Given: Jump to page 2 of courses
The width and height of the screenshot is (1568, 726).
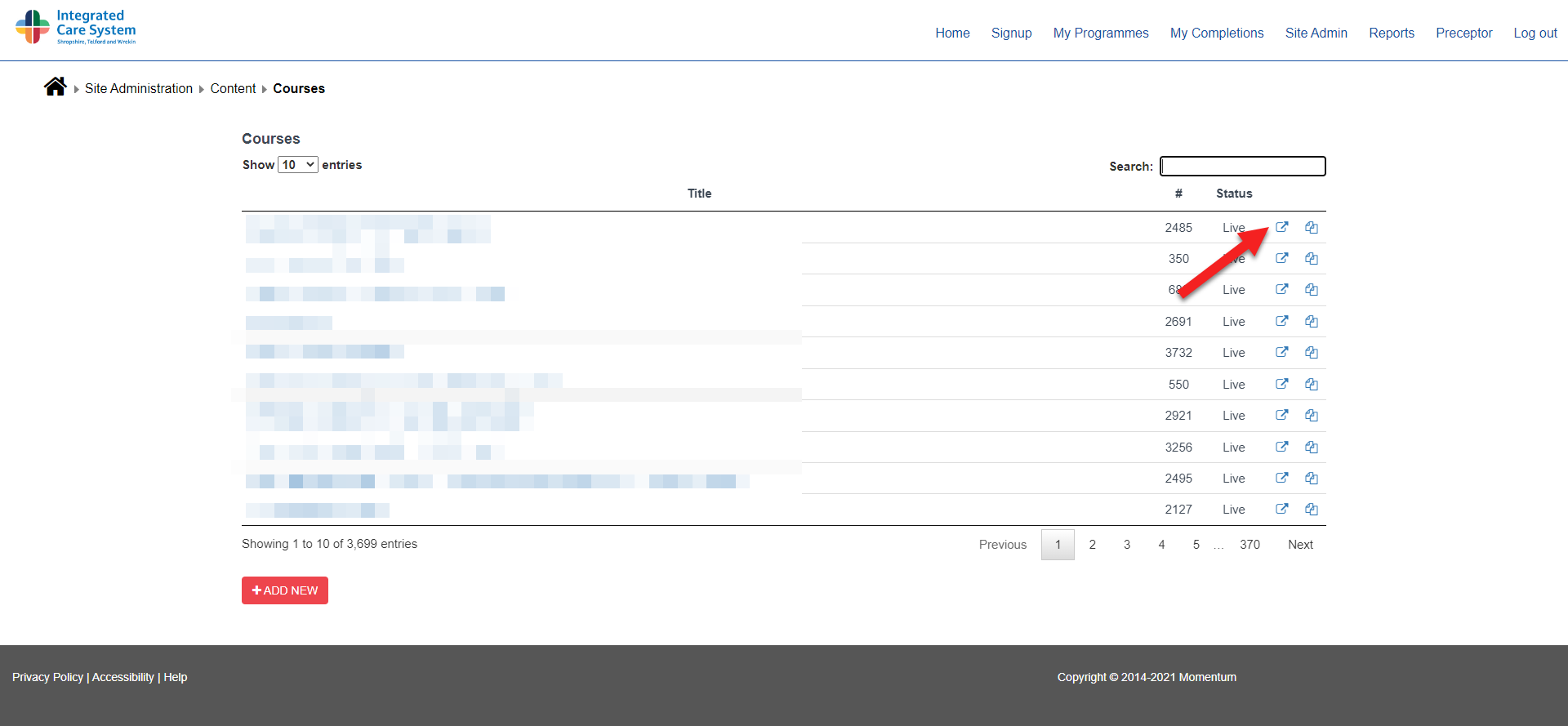Looking at the screenshot, I should [1093, 545].
